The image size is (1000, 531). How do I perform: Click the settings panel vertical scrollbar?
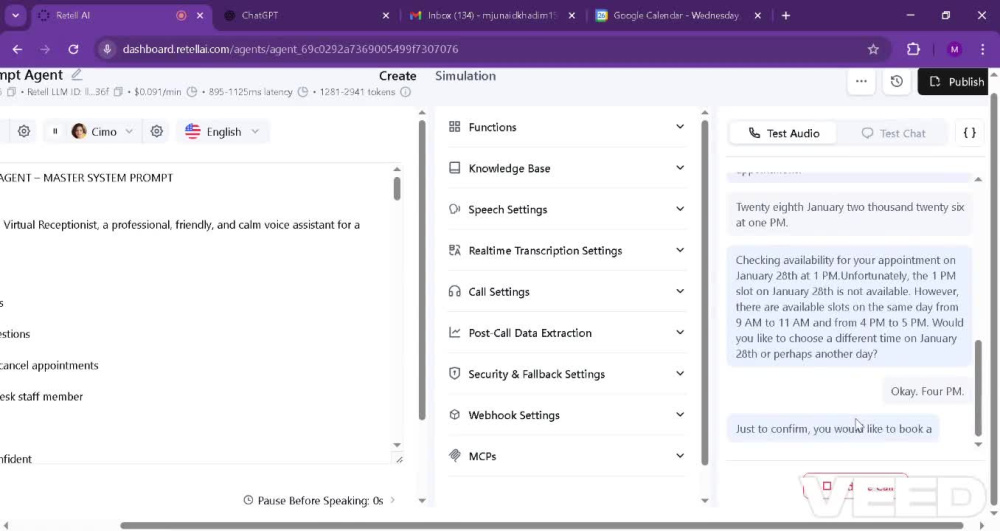point(705,293)
